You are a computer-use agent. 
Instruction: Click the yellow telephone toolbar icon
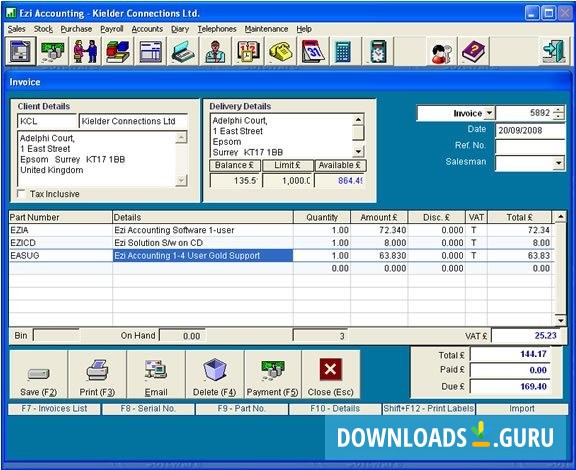(280, 51)
